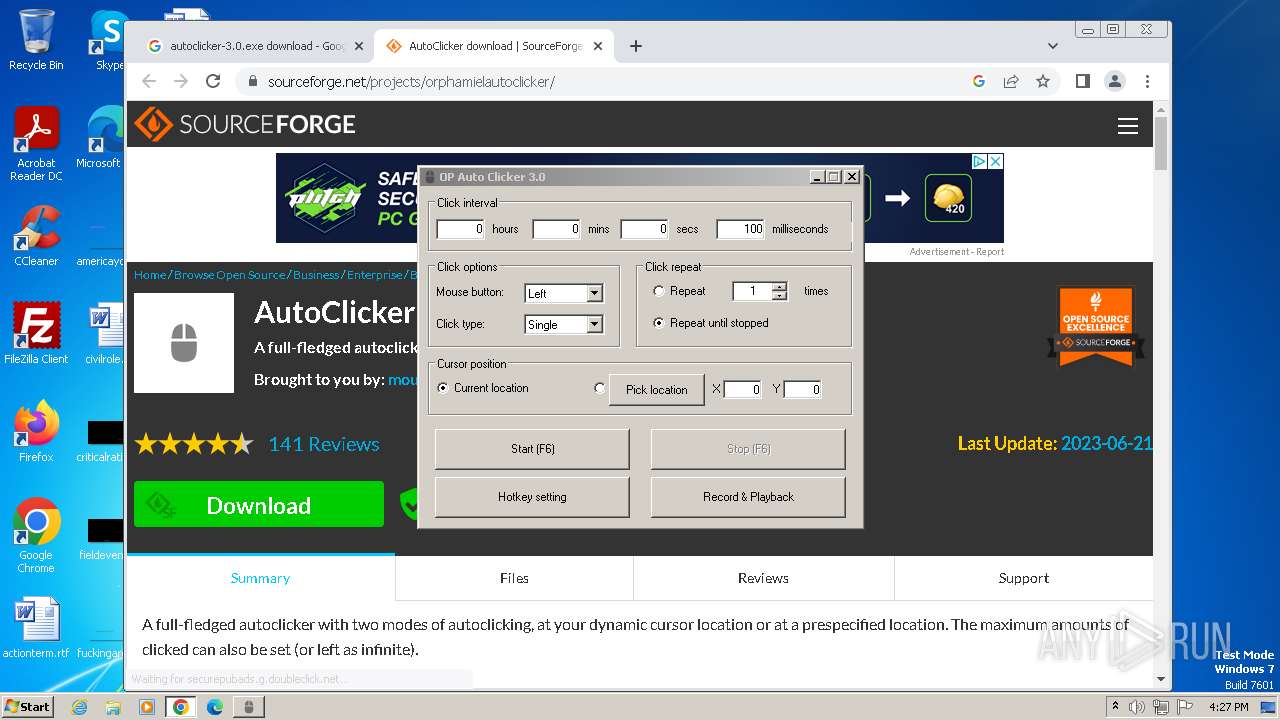The width and height of the screenshot is (1280, 720).
Task: Click Start (F6) button
Action: (x=532, y=449)
